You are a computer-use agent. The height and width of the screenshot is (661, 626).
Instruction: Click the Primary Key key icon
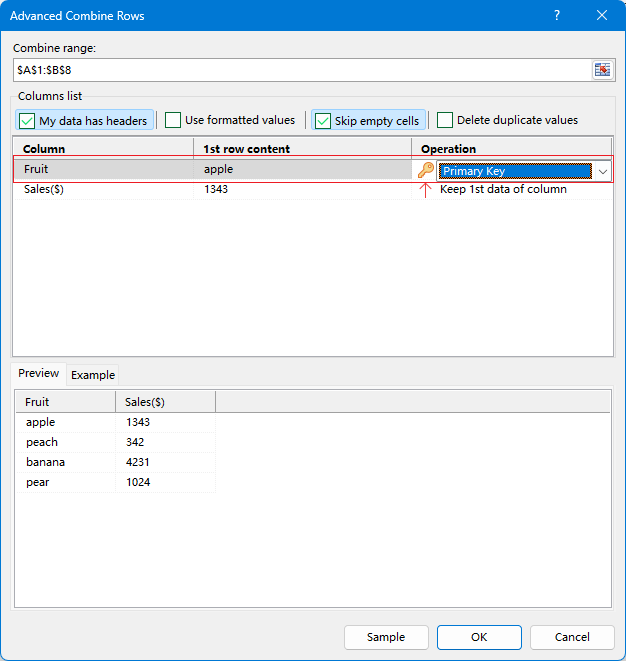click(426, 170)
